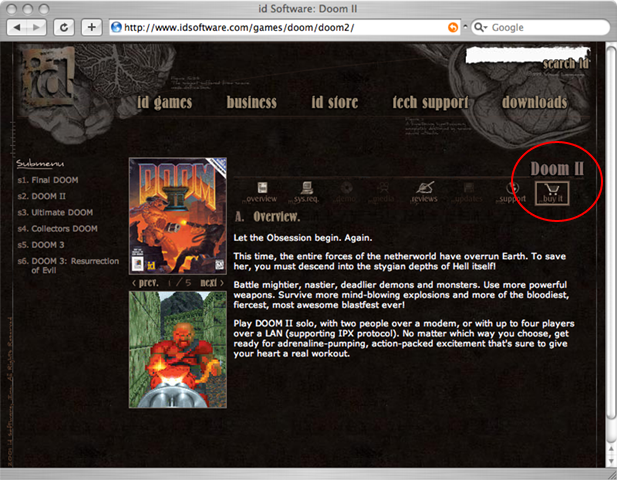The height and width of the screenshot is (480, 617).
Task: Click the search id link
Action: 565,63
